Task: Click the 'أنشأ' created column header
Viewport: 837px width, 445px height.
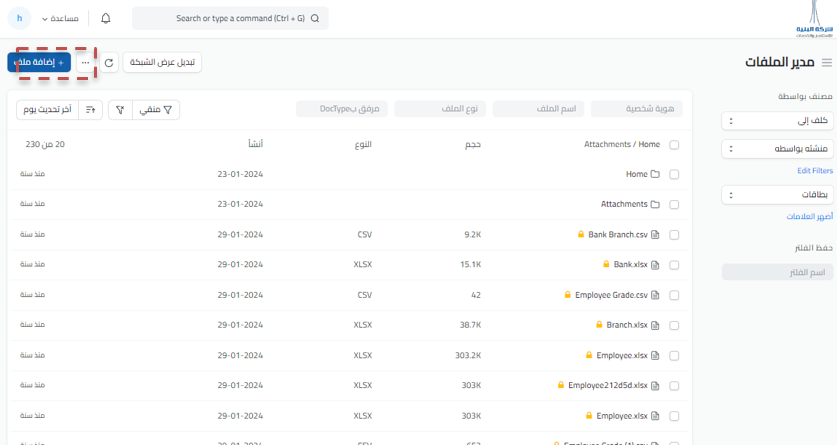Action: coord(255,144)
